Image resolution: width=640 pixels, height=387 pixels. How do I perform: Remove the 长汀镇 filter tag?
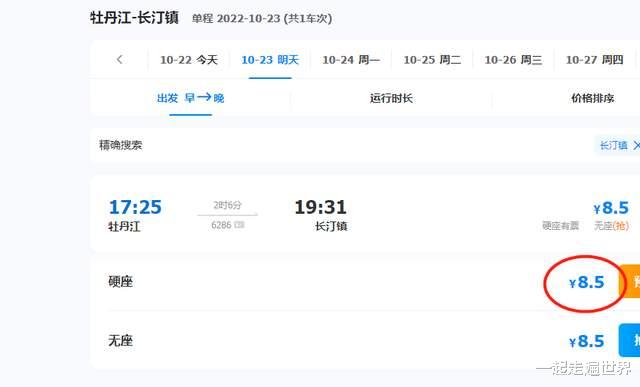point(636,145)
